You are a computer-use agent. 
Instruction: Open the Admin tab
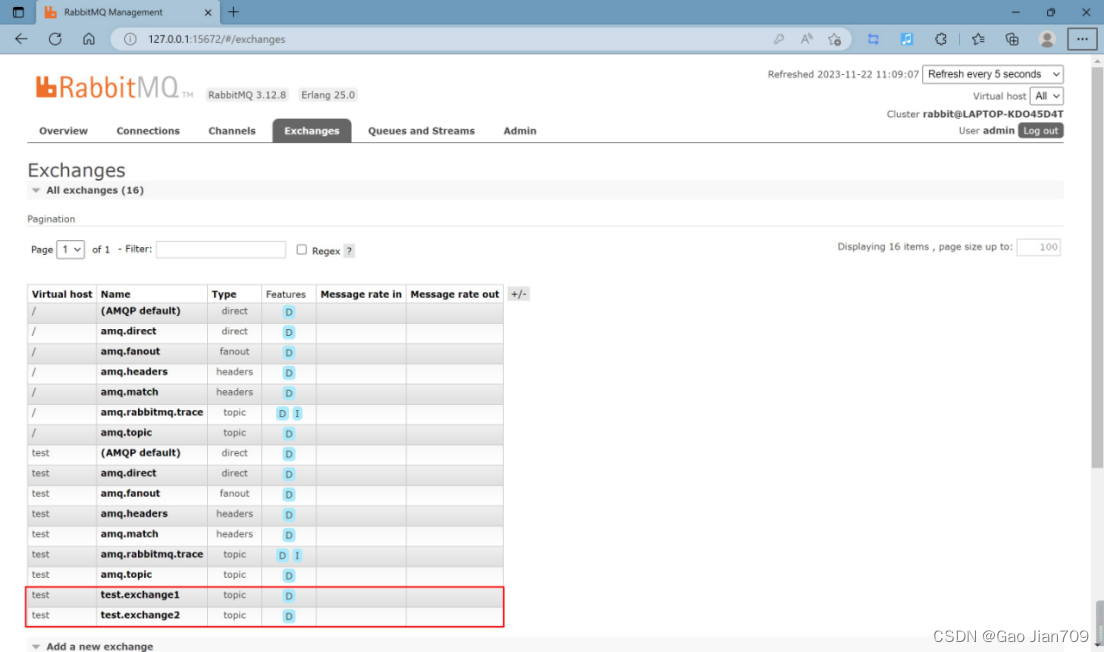pyautogui.click(x=520, y=131)
